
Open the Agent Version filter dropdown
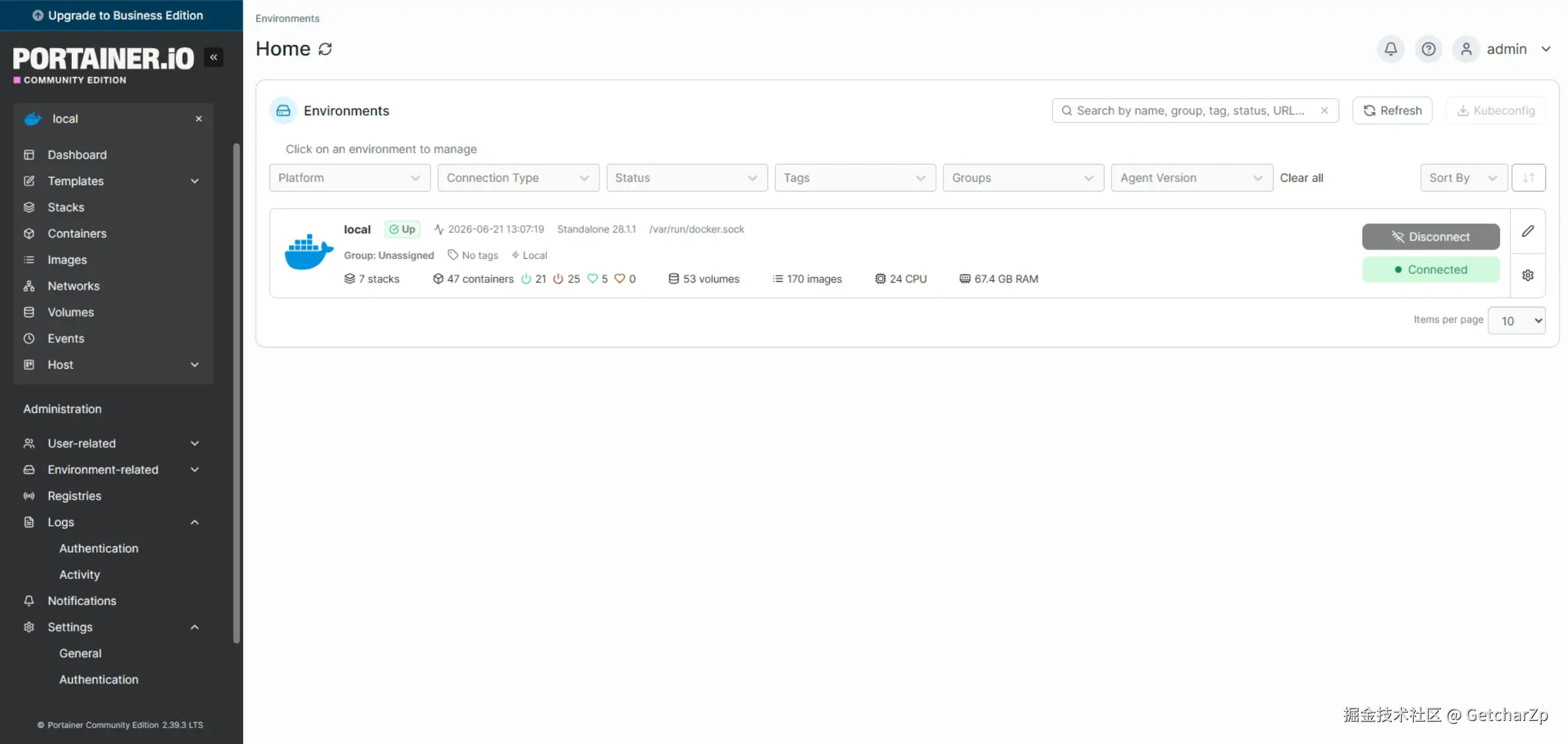1192,178
